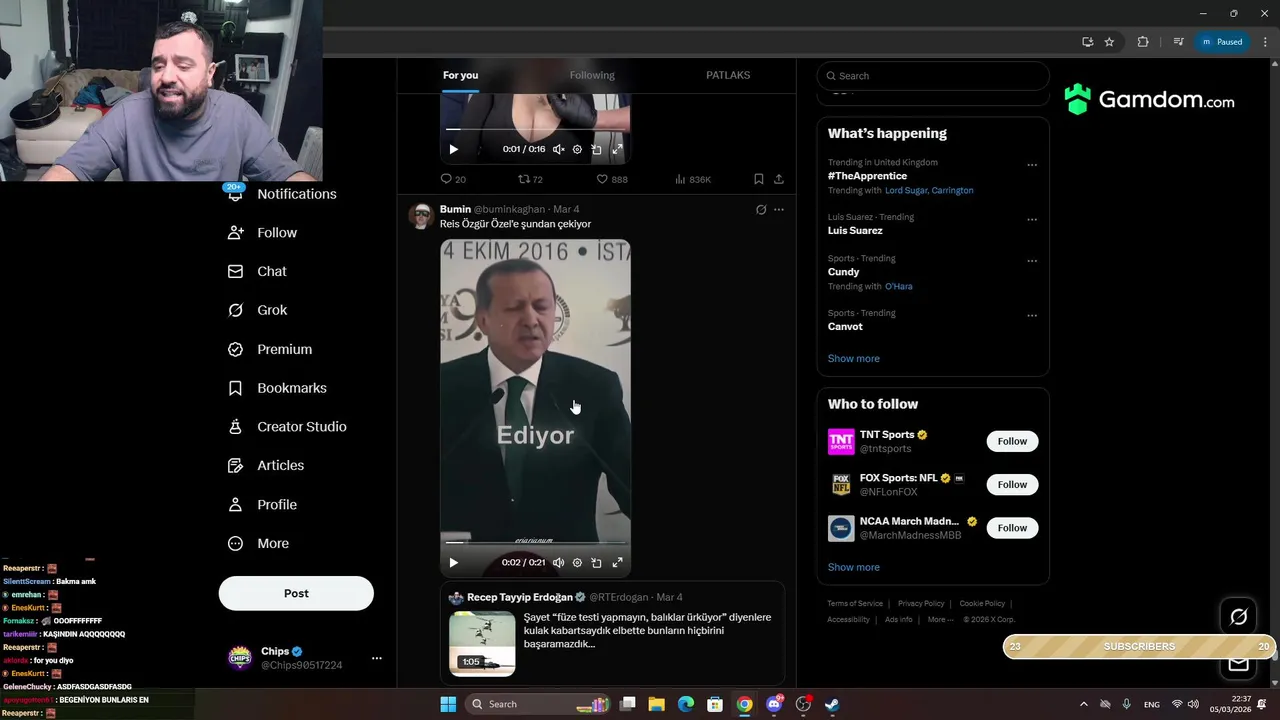Click the X Search input field

(x=933, y=76)
